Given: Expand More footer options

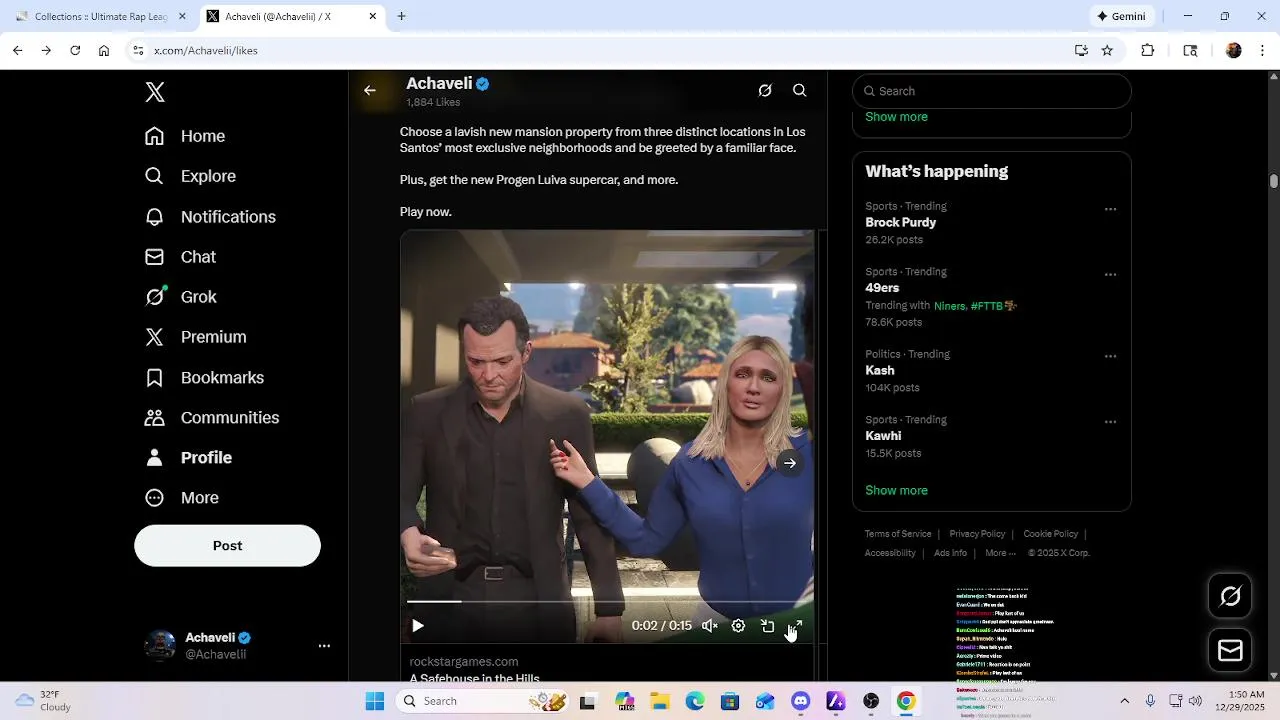Looking at the screenshot, I should 1000,553.
